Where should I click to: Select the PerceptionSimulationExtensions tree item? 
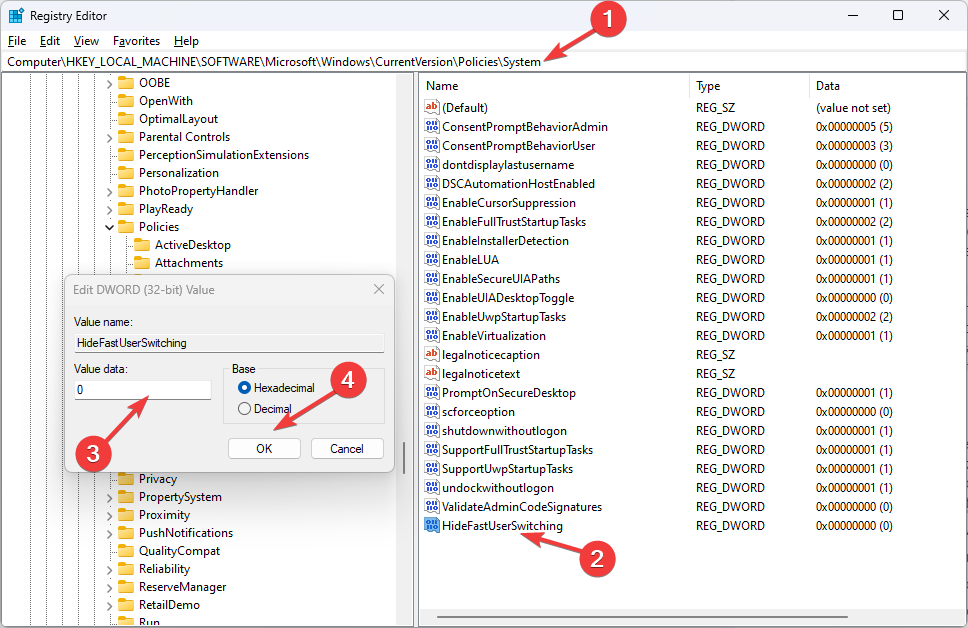tap(224, 155)
